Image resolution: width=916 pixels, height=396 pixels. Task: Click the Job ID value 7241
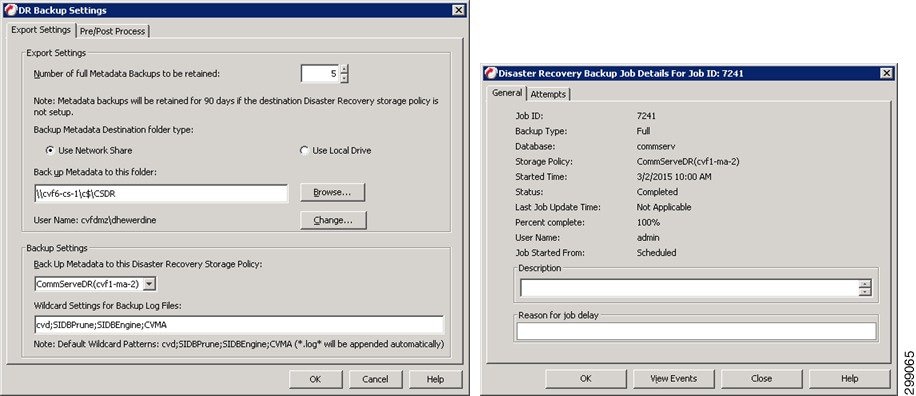coord(646,116)
